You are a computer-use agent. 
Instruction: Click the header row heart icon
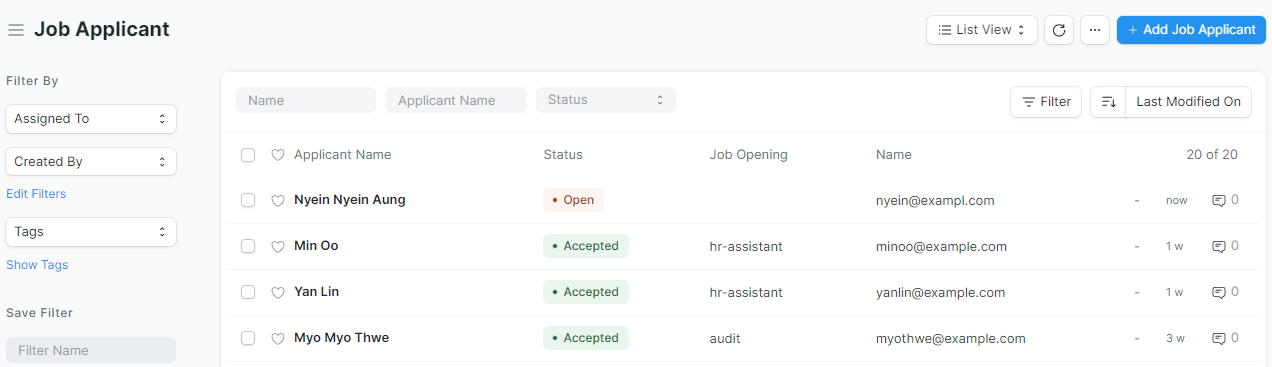(278, 155)
